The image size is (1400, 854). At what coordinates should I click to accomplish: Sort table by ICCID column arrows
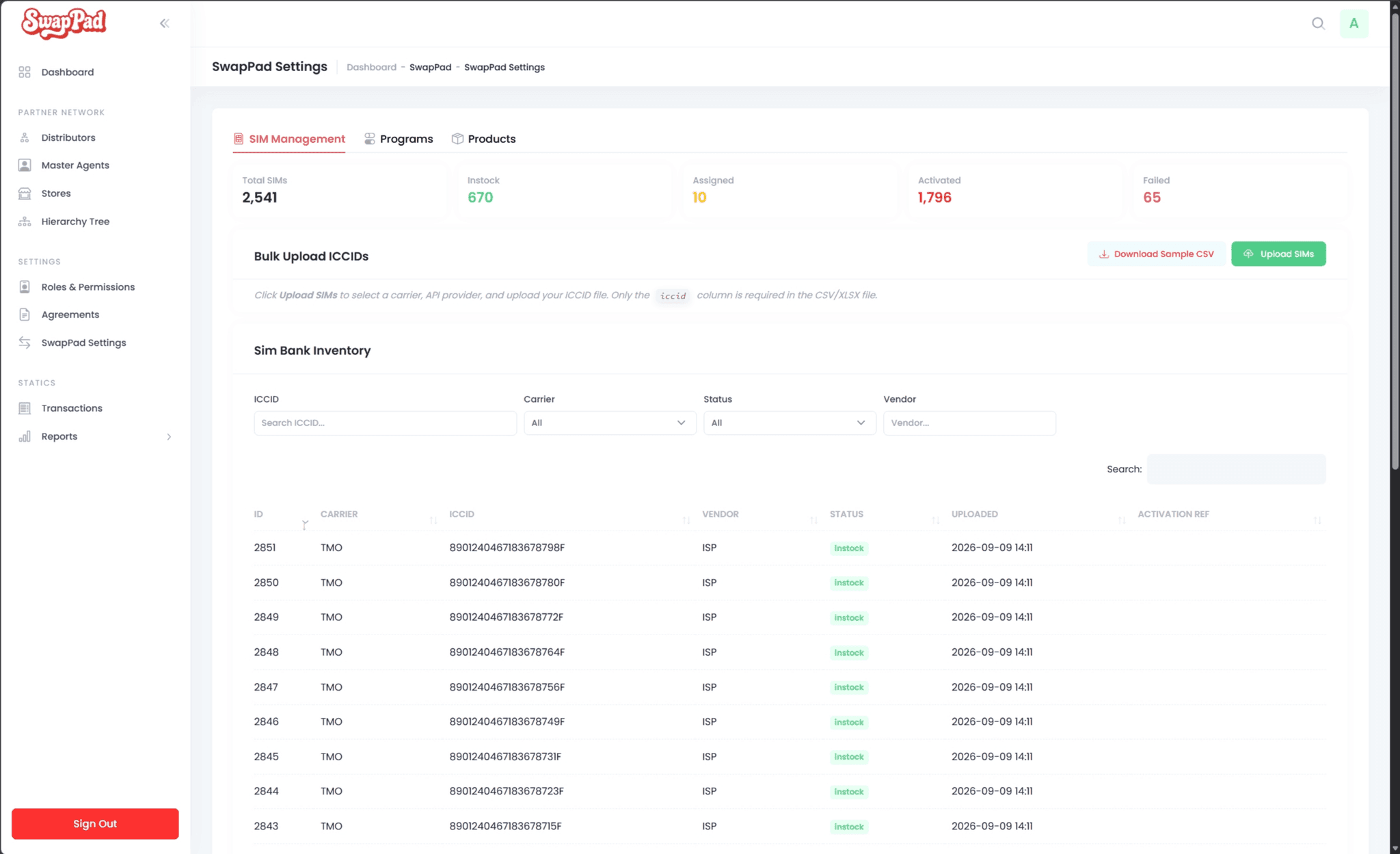point(686,520)
